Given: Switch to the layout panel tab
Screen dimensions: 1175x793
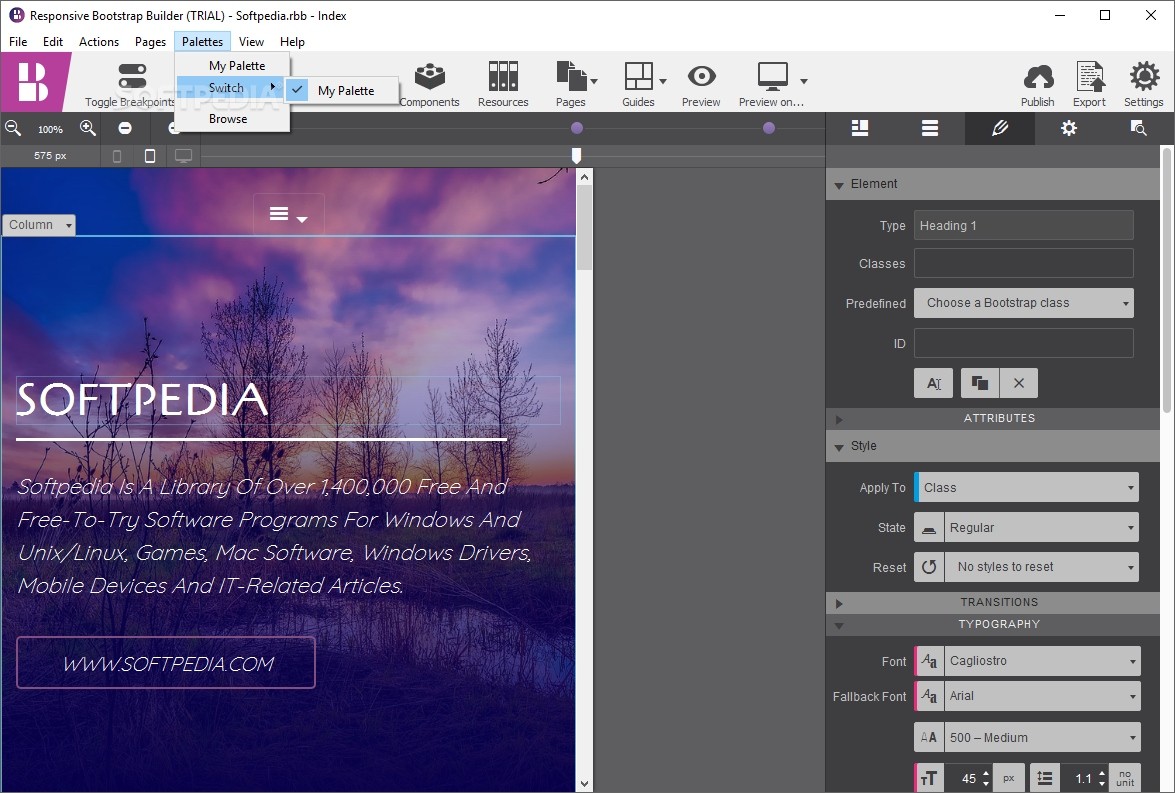Looking at the screenshot, I should [x=860, y=128].
